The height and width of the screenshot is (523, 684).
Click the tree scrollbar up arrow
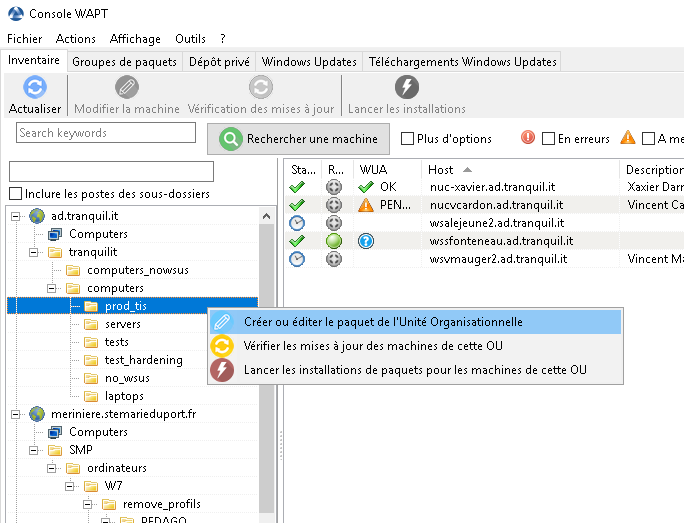[x=267, y=216]
